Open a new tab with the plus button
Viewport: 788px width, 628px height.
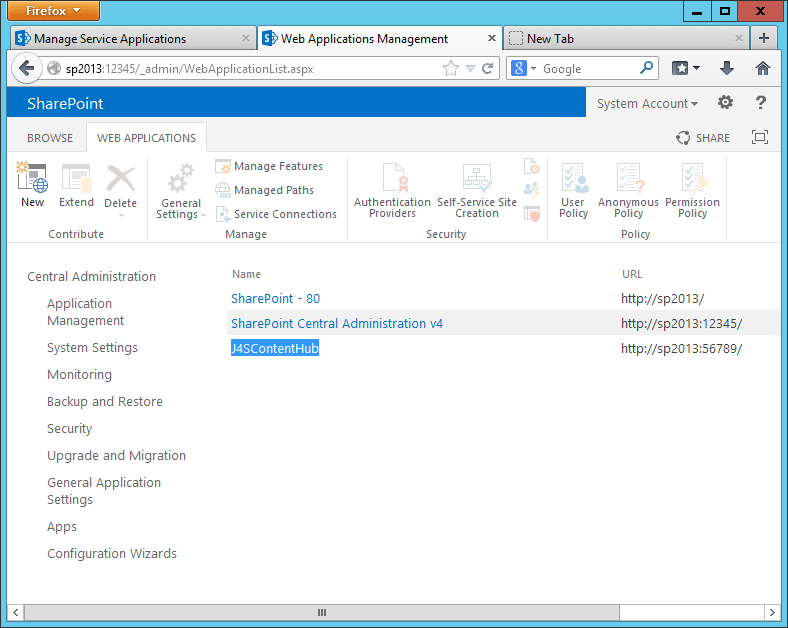[x=763, y=38]
